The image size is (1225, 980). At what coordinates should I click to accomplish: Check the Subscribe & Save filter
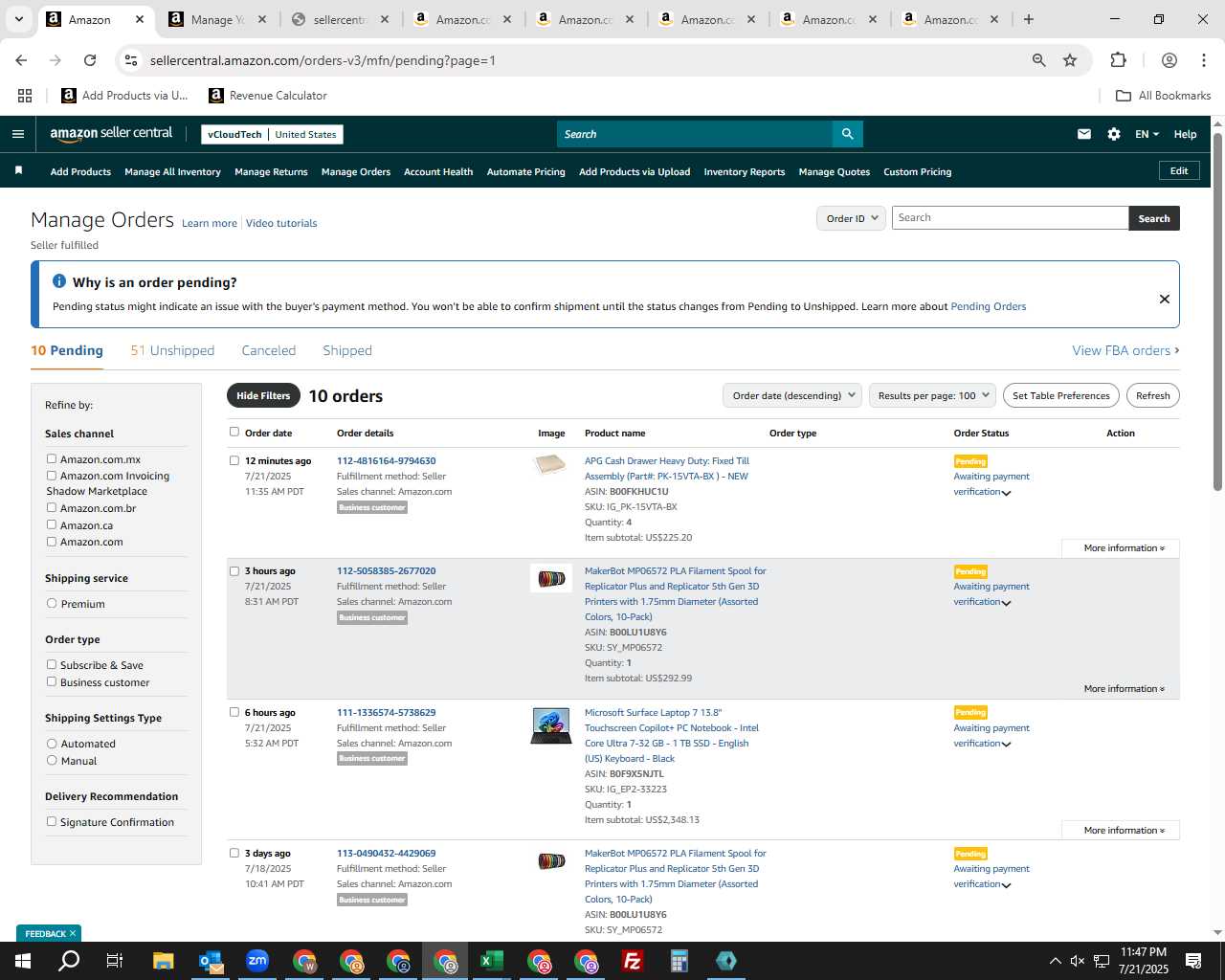pos(52,665)
